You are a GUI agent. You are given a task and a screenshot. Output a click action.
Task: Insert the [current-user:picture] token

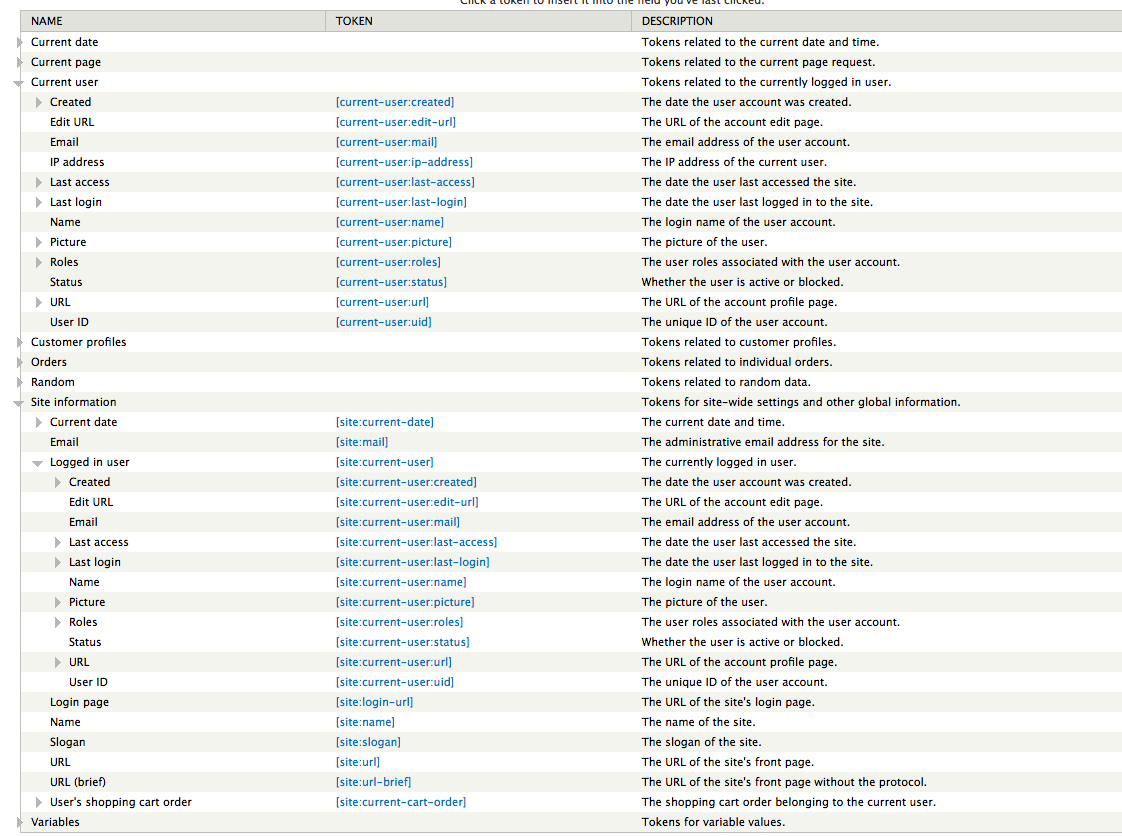pyautogui.click(x=394, y=243)
